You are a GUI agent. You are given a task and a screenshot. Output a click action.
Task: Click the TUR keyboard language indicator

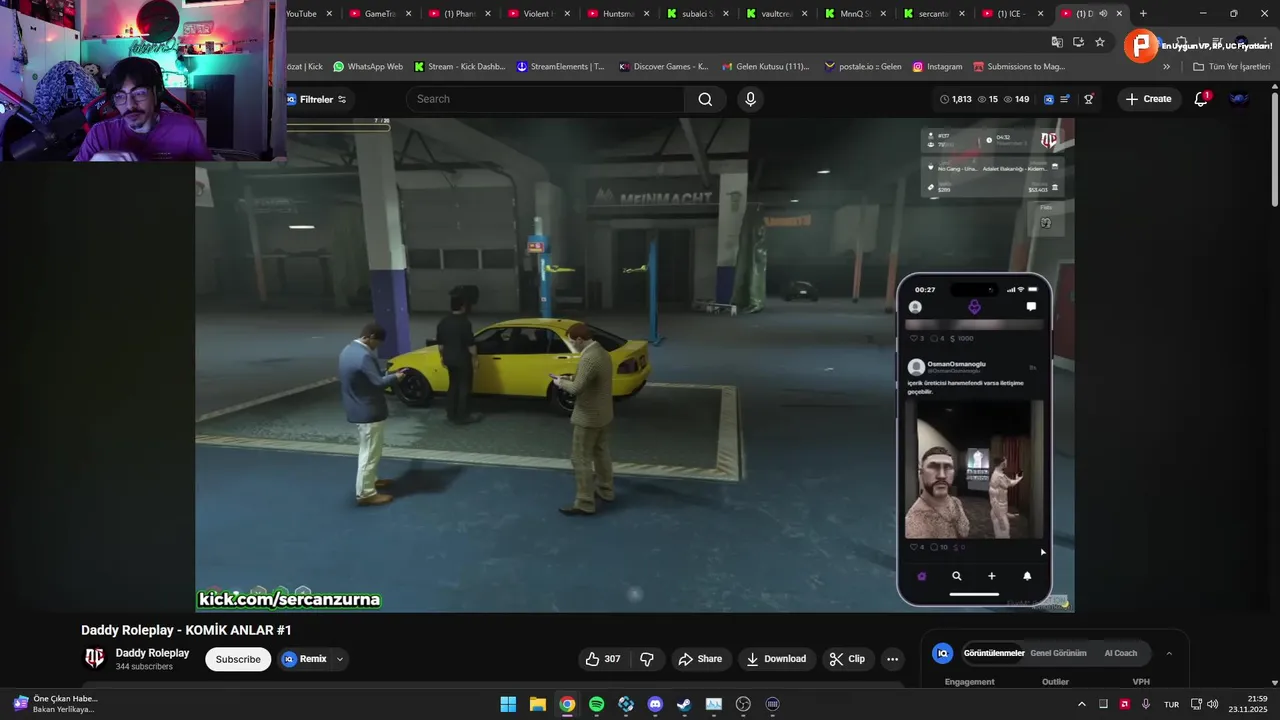point(1171,704)
